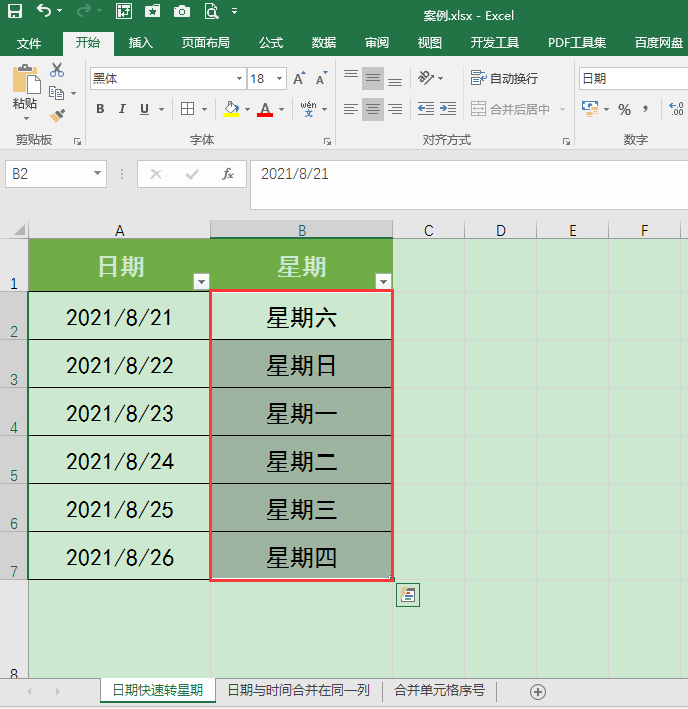Apply percent style format
Screen dimensions: 688x709
tap(624, 109)
